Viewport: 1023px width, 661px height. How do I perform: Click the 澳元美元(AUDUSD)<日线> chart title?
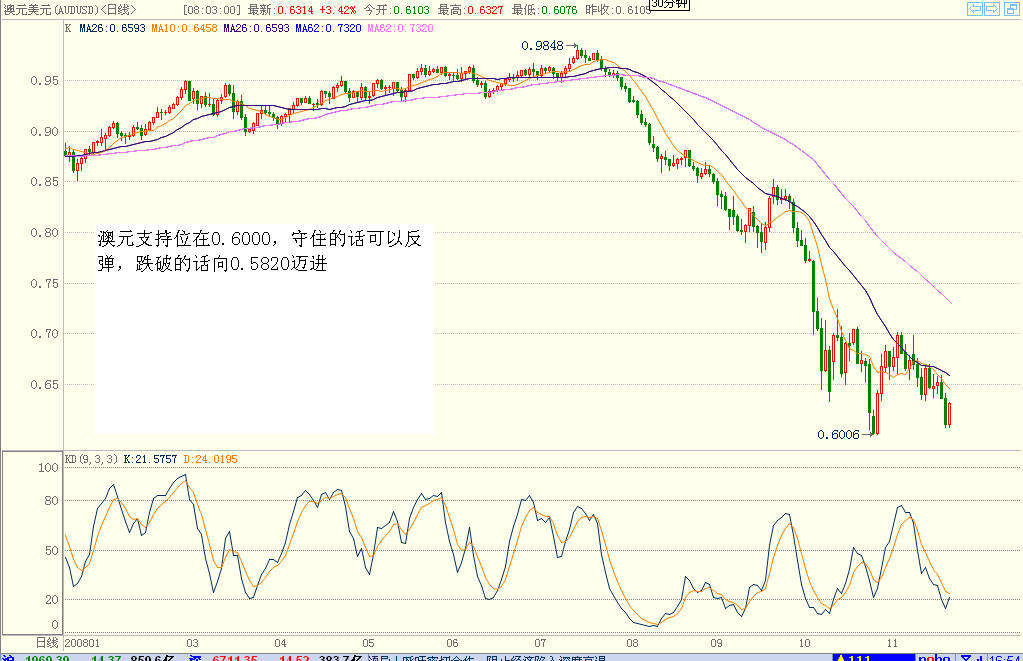[x=69, y=10]
